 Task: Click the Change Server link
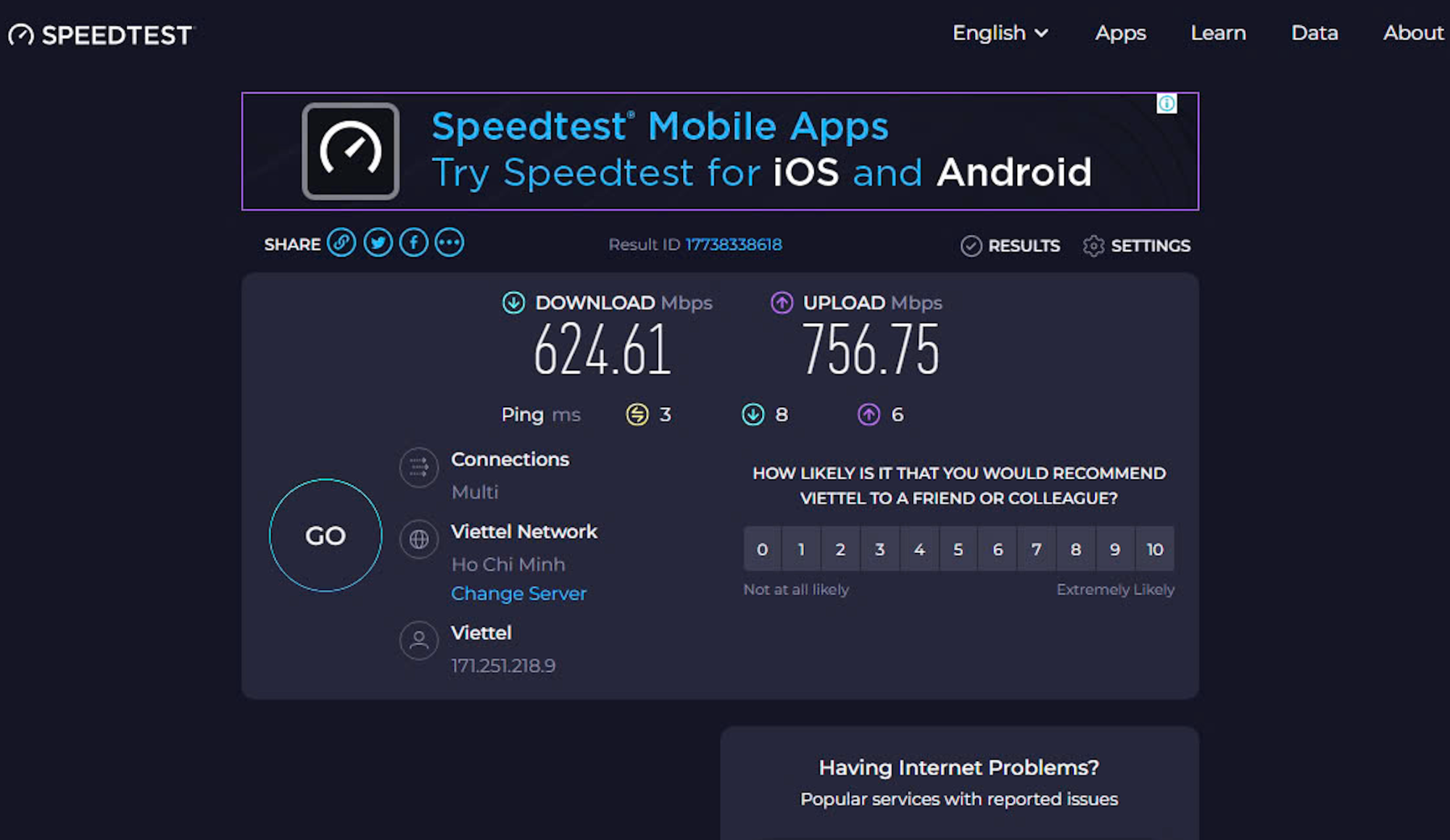(x=518, y=594)
